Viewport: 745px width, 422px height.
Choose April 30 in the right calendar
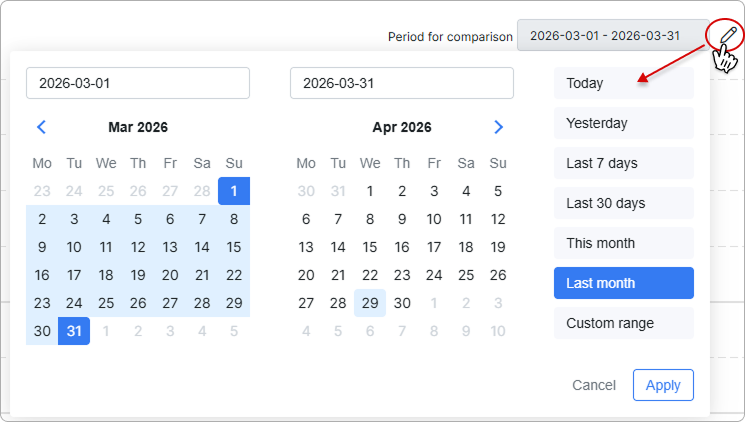tap(402, 303)
